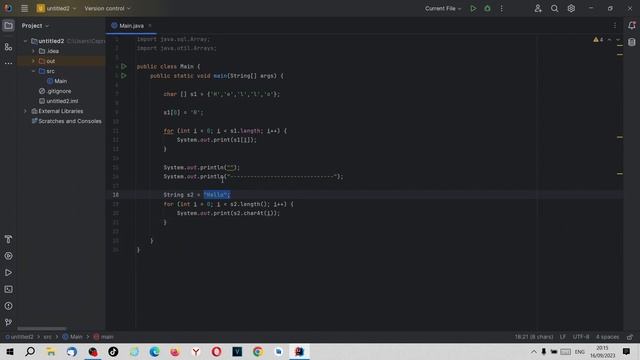This screenshot has height=360, width=640.
Task: Click the Project panel horizontal scrollbar
Action: pyautogui.click(x=41, y=328)
